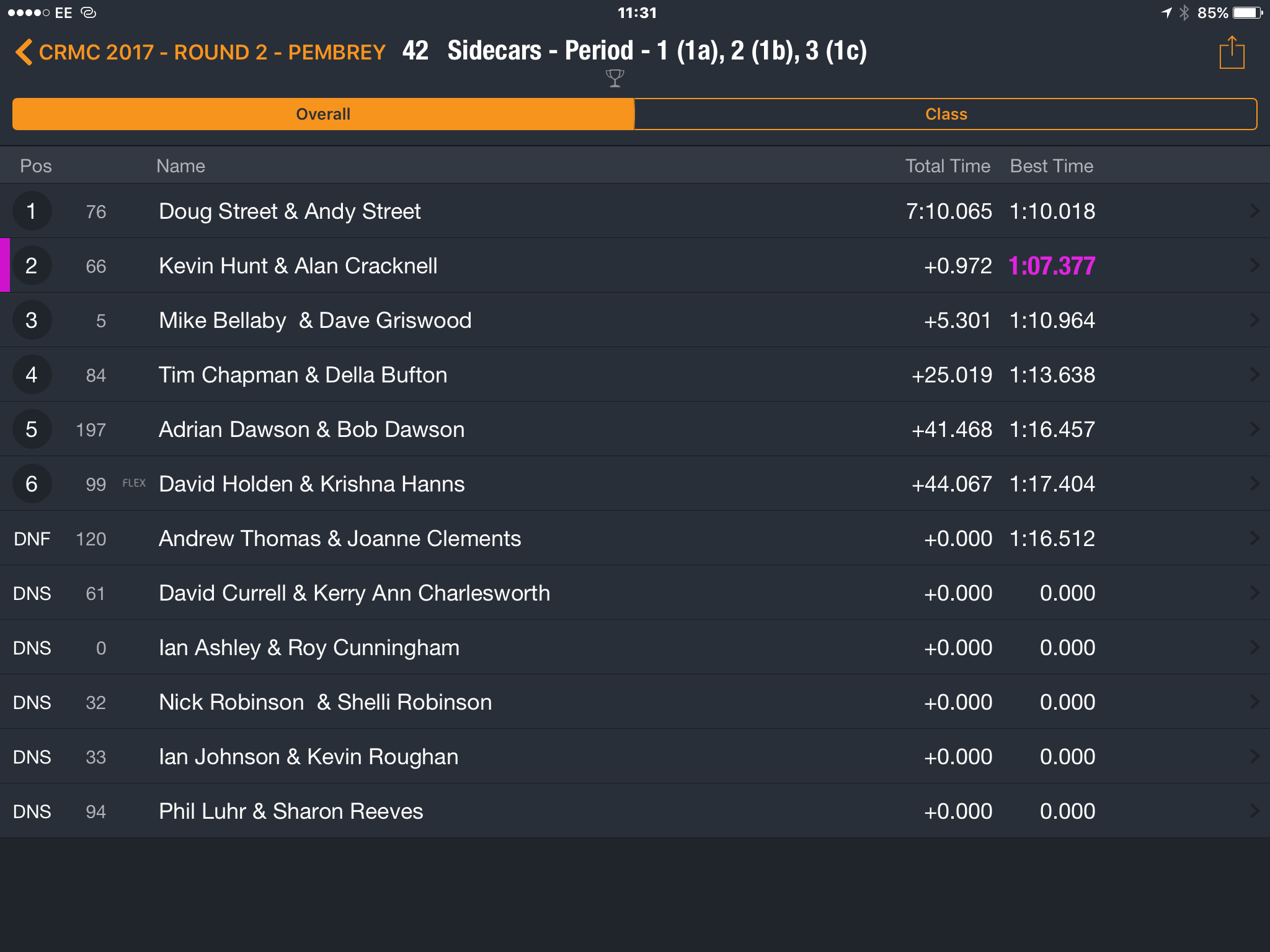Open chevron for Phil Luhr & Sharon Reeves
This screenshot has height=952, width=1270.
point(1254,811)
